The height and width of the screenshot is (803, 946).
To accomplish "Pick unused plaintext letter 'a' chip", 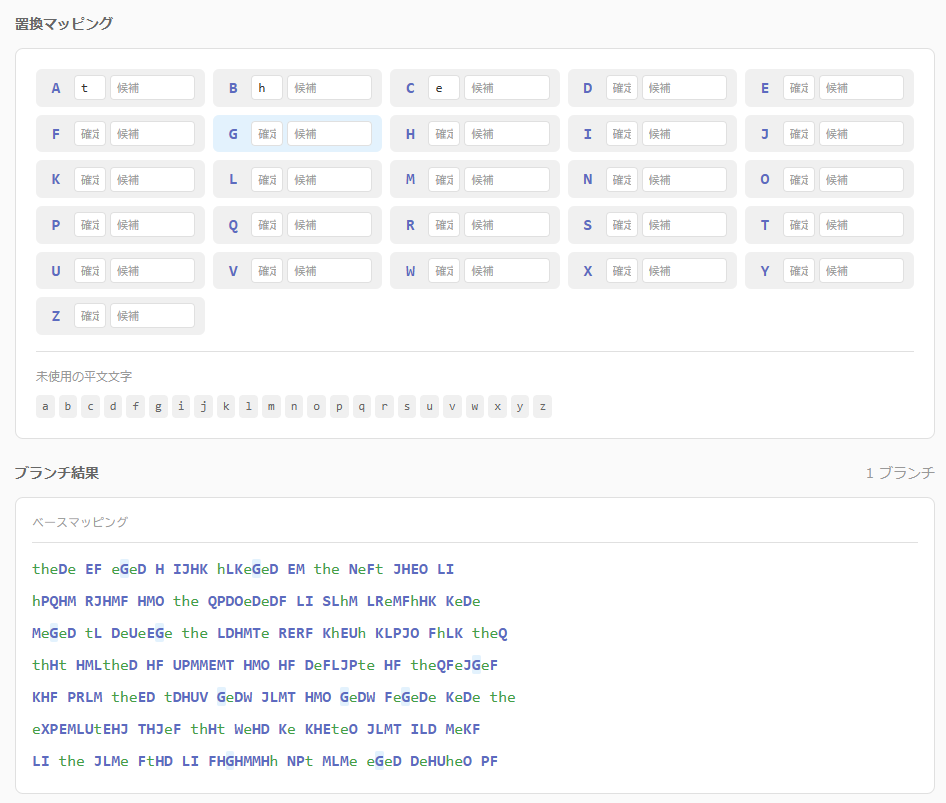I will pos(46,406).
